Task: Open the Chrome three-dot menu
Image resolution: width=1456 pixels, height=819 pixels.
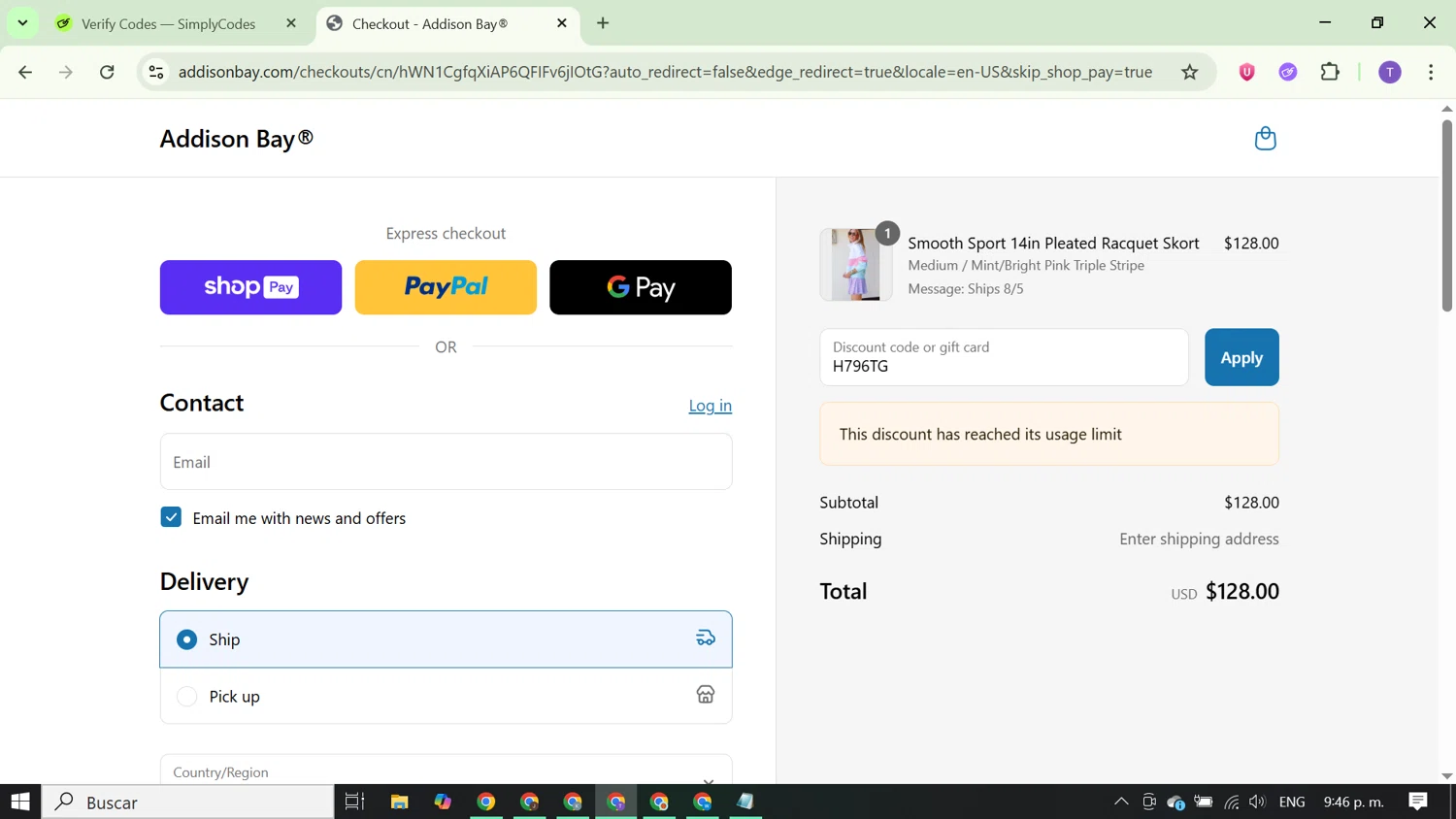Action: click(x=1431, y=72)
